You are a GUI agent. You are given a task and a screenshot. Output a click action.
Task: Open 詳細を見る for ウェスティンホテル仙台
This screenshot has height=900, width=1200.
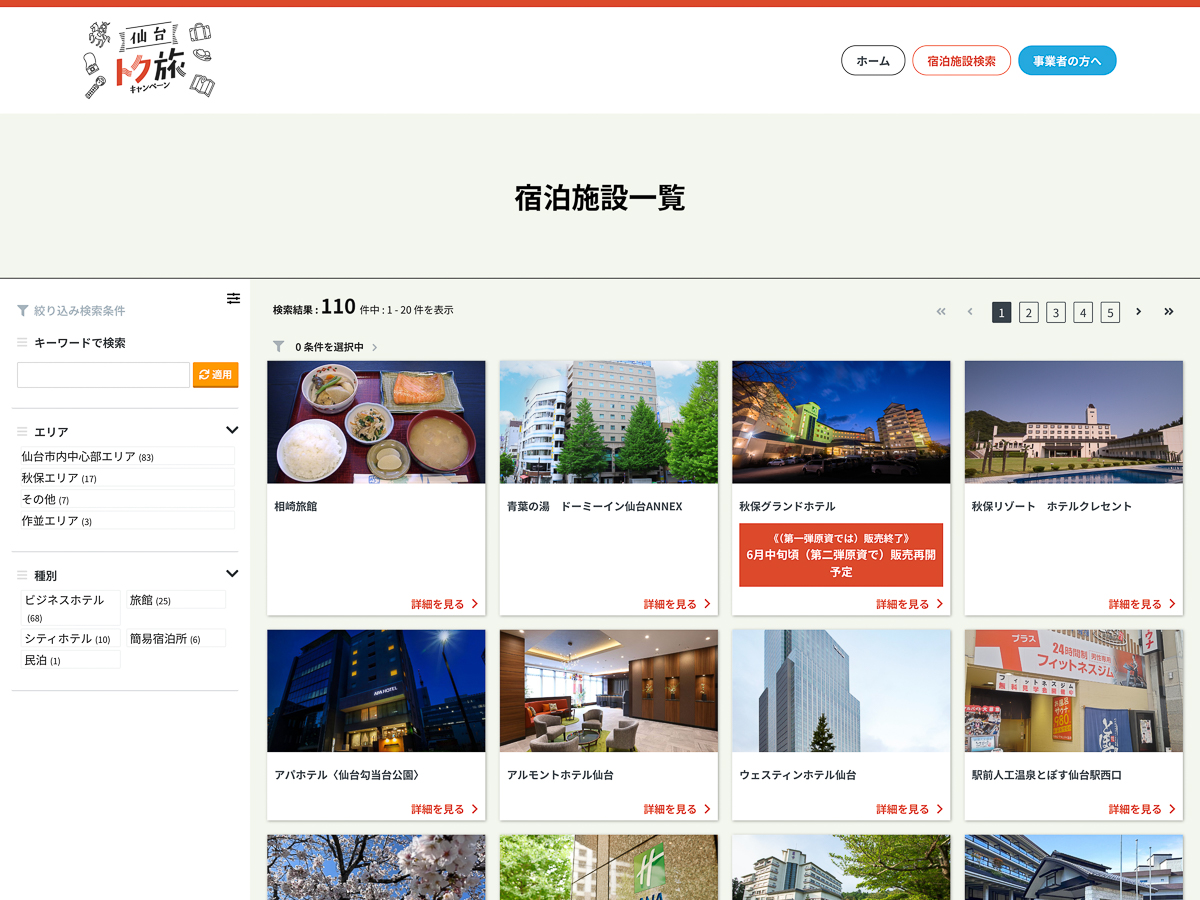click(909, 809)
